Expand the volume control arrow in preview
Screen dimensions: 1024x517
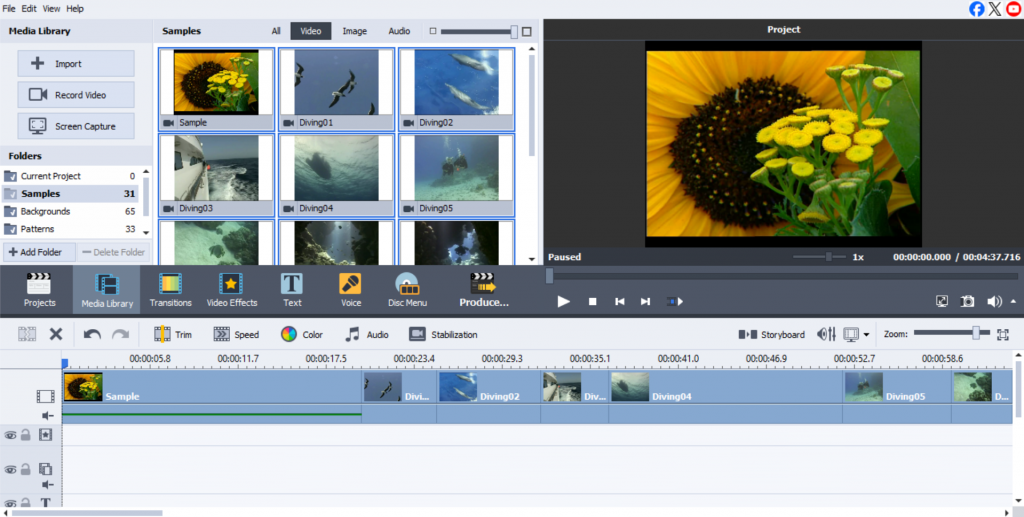(1013, 301)
